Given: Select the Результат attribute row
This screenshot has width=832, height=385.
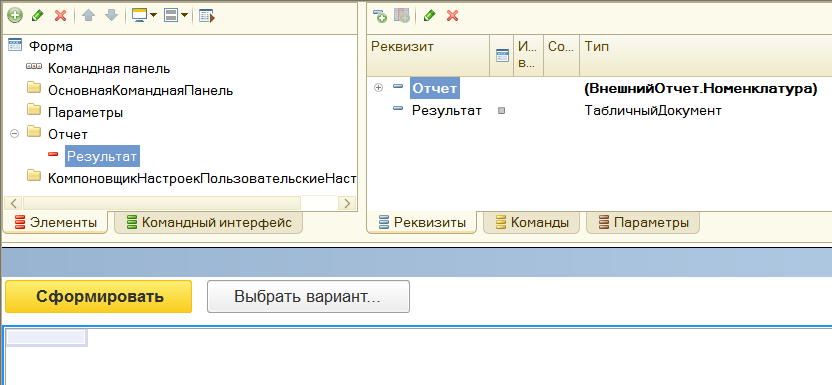Looking at the screenshot, I should click(447, 111).
